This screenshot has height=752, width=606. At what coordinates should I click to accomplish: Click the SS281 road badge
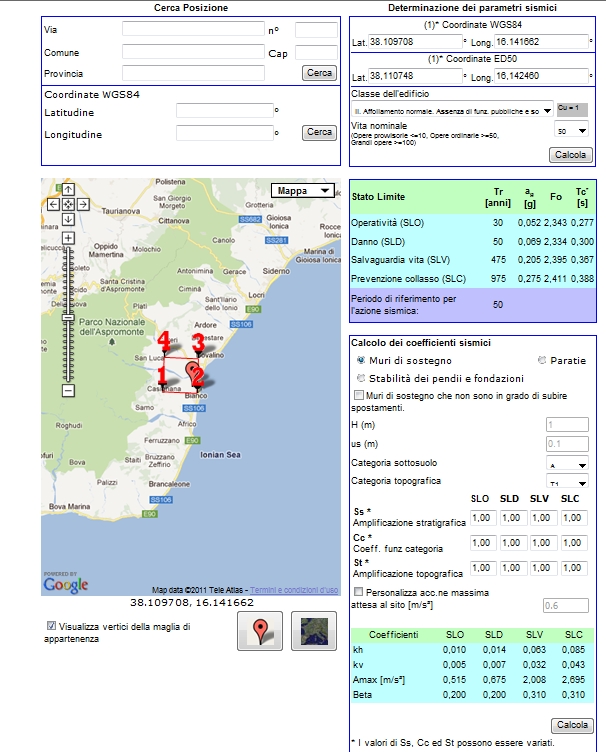tap(276, 240)
